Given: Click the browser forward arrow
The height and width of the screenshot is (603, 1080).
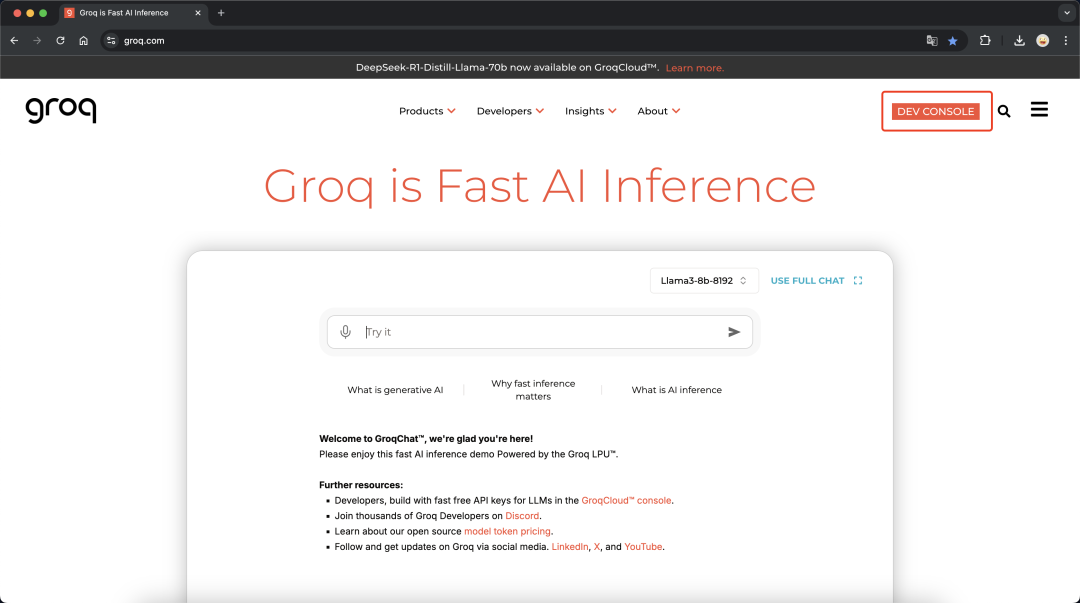Looking at the screenshot, I should point(37,41).
